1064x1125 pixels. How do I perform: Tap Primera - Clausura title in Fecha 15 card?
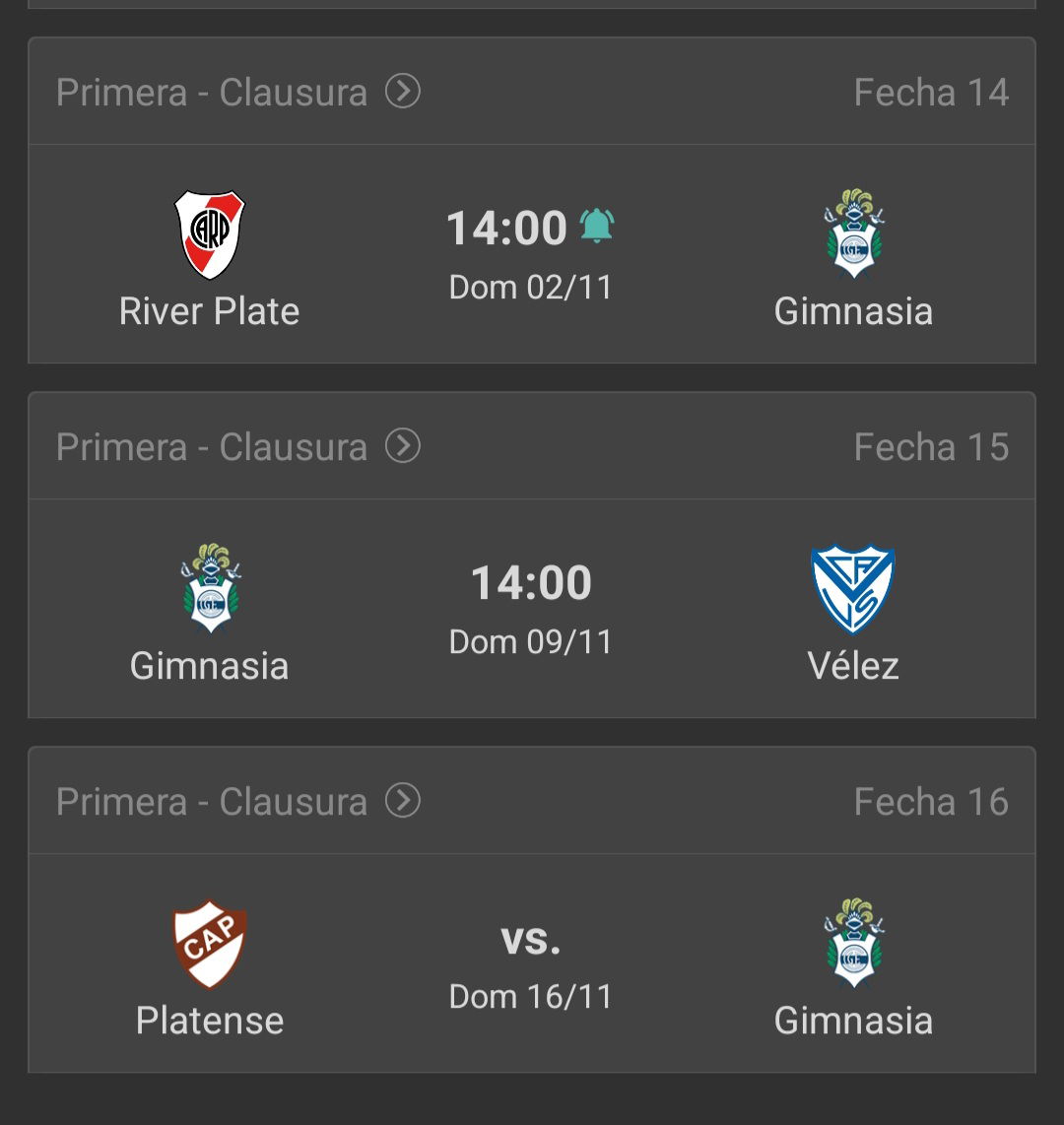pyautogui.click(x=212, y=447)
